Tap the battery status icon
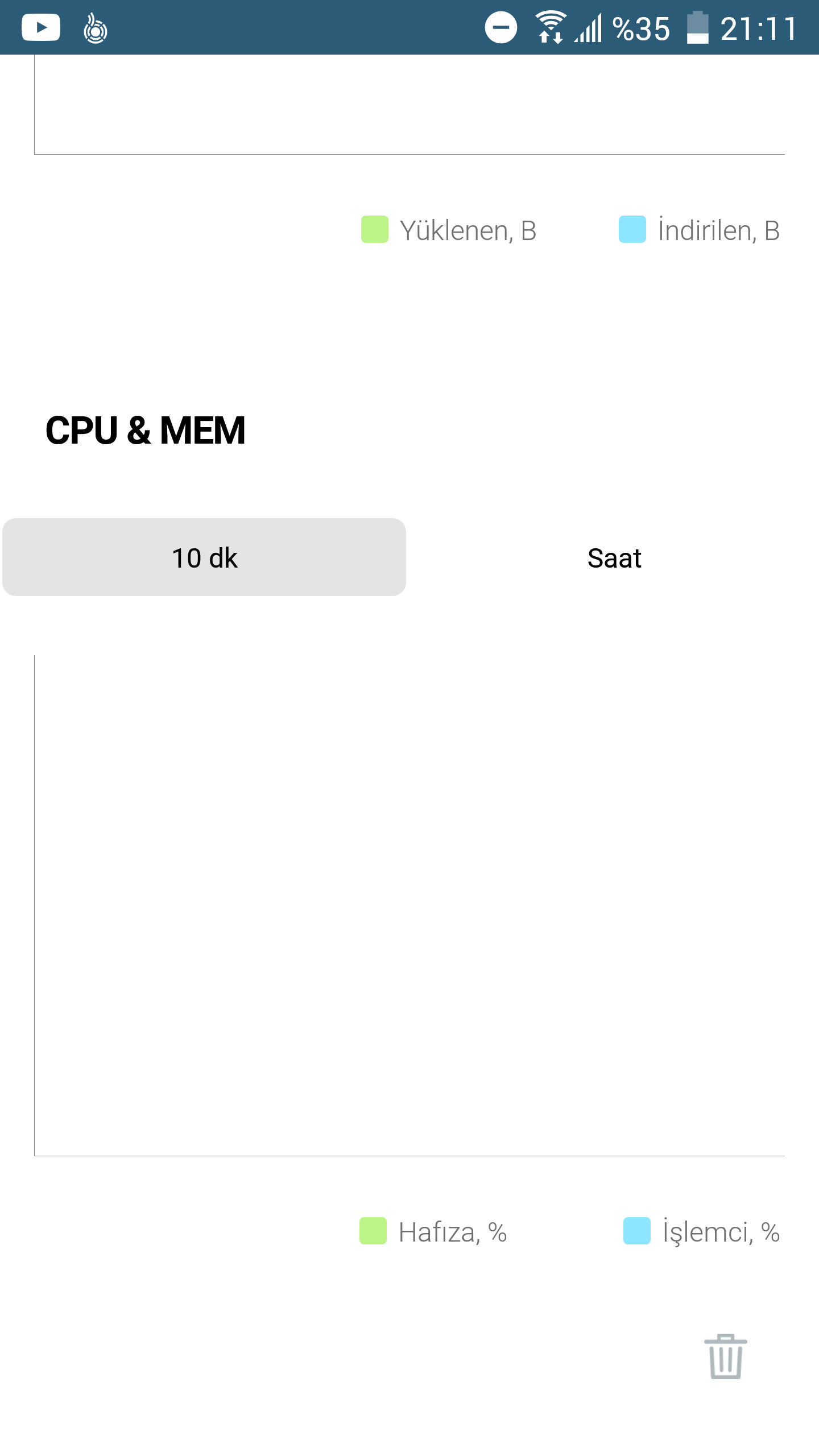The image size is (819, 1456). (698, 27)
